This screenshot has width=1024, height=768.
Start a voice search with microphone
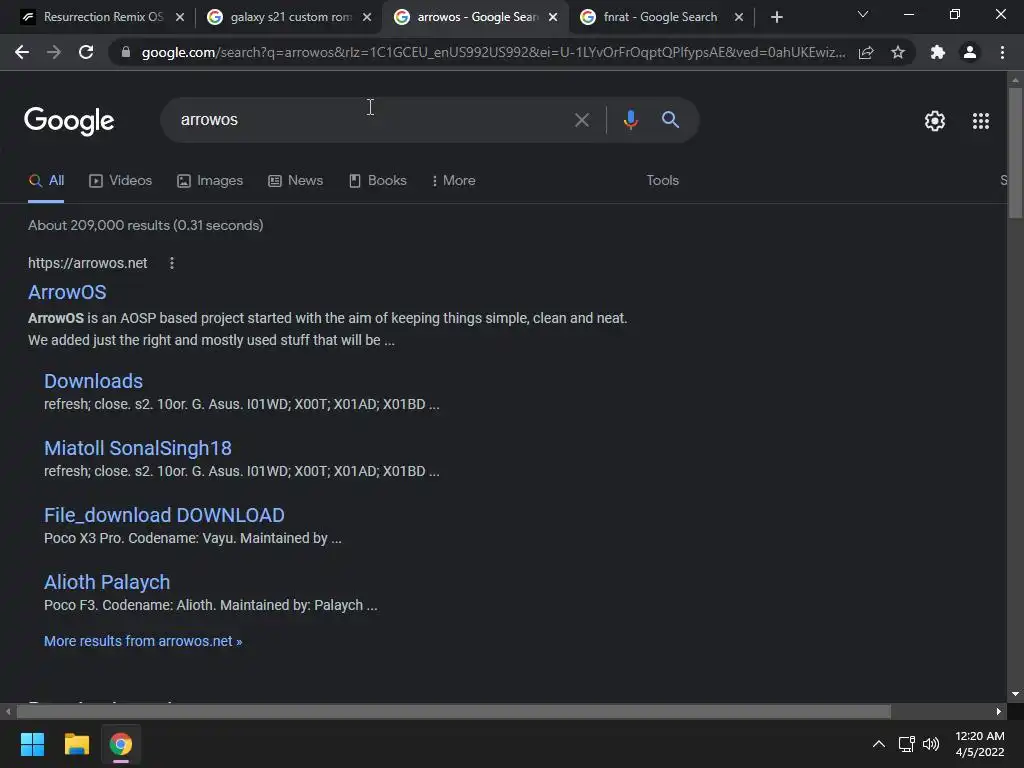pyautogui.click(x=630, y=120)
